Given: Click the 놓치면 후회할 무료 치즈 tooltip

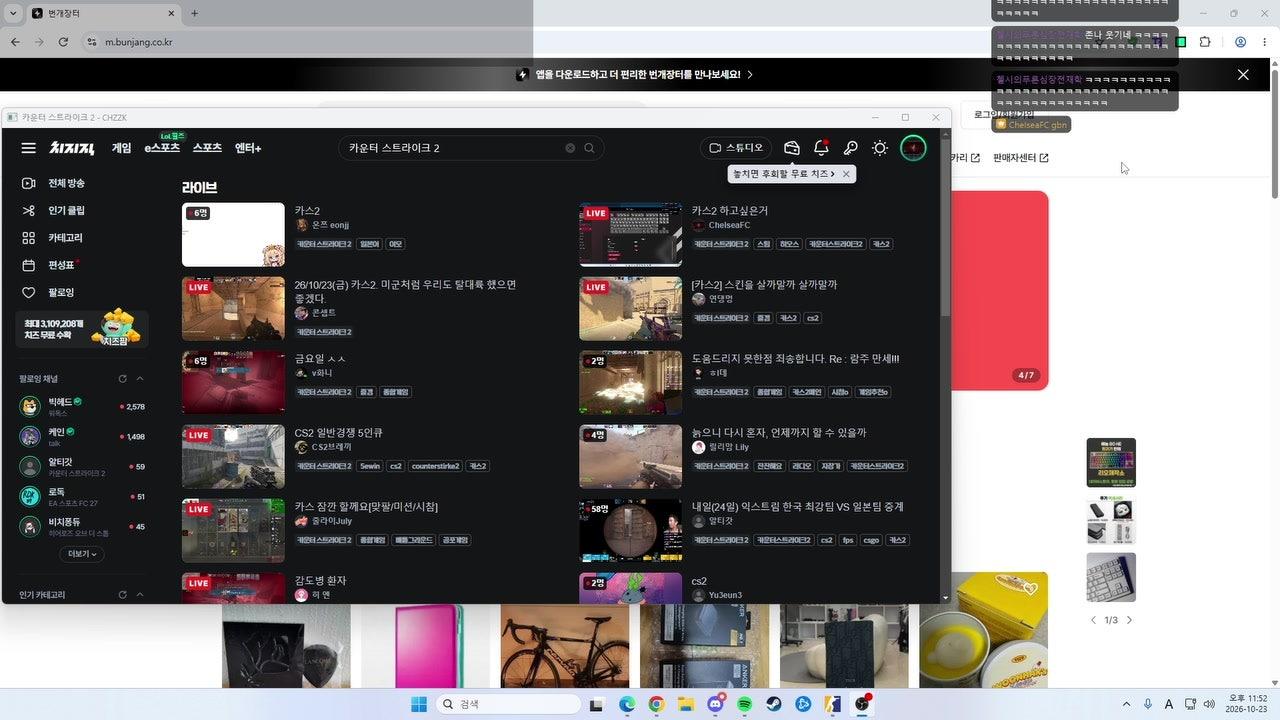Looking at the screenshot, I should (784, 174).
